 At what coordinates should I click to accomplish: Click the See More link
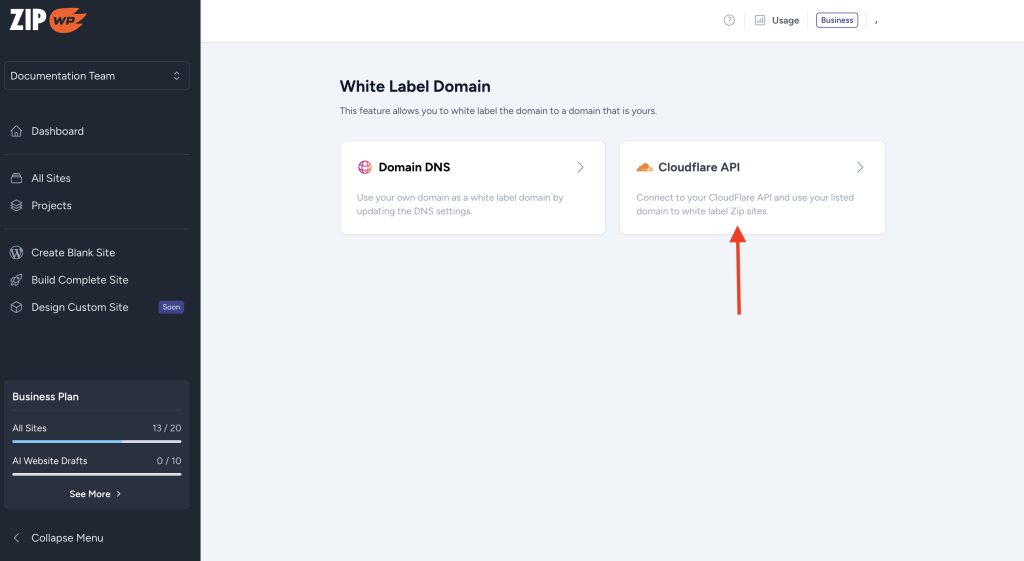tap(95, 494)
